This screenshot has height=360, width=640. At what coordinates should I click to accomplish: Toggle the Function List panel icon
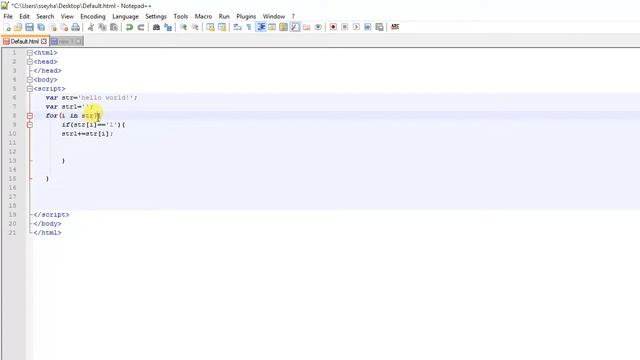point(295,27)
